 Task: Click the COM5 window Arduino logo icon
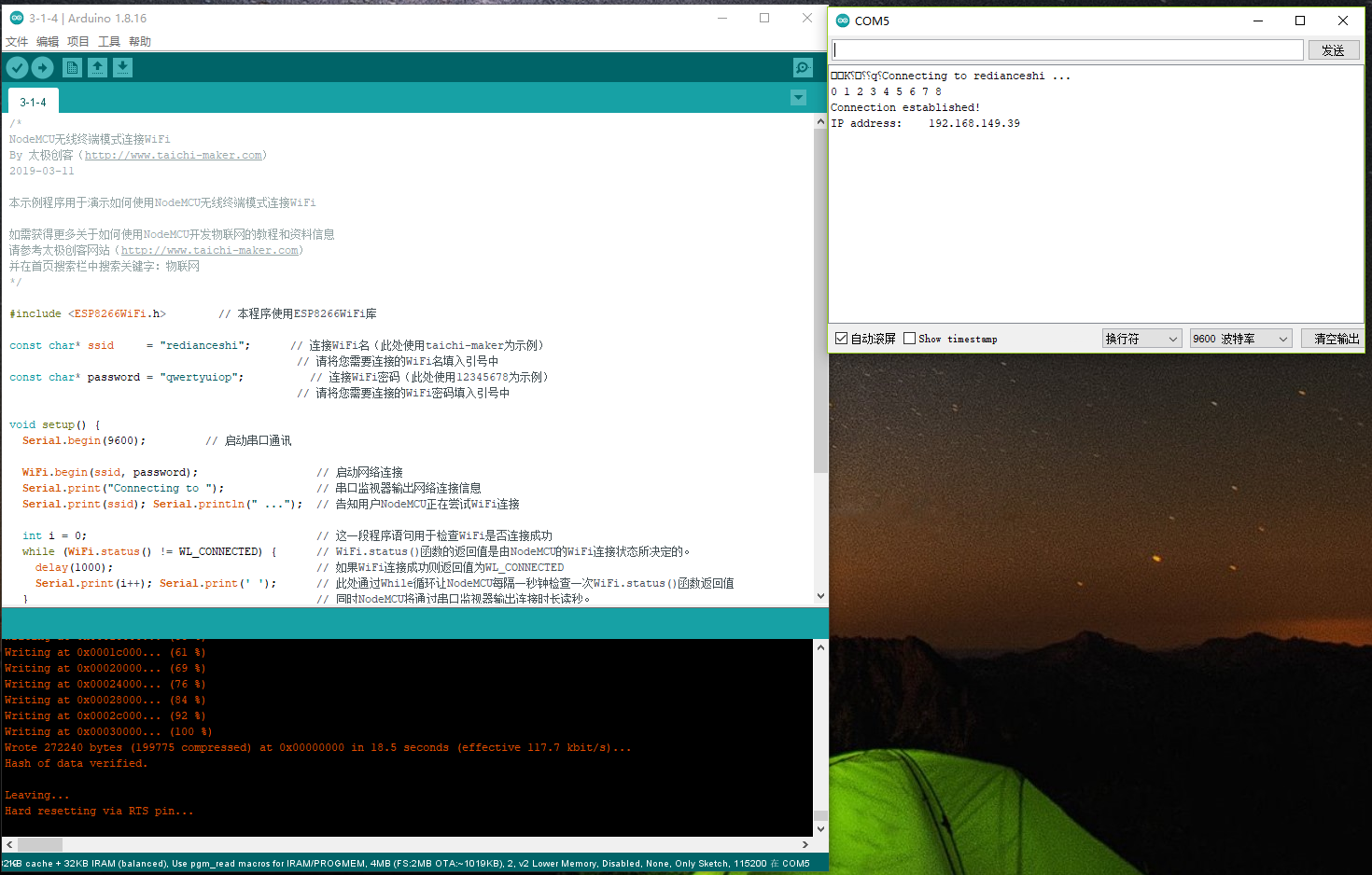click(x=843, y=21)
